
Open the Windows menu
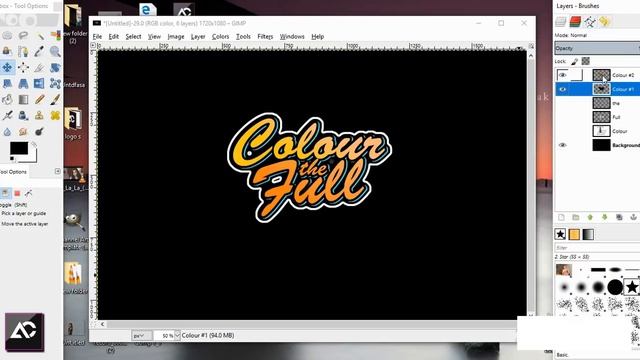point(292,37)
